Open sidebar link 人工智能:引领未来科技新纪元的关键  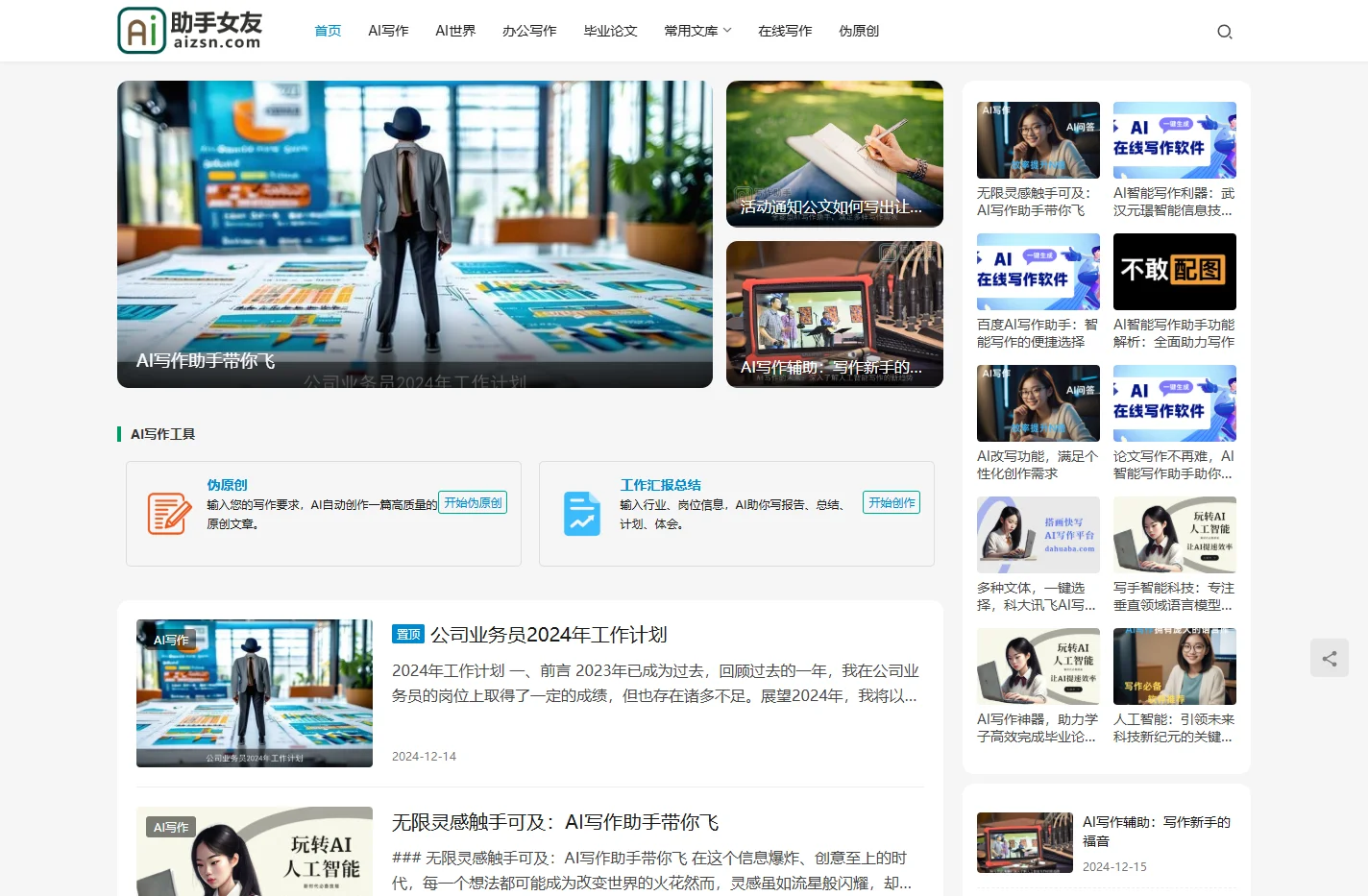tap(1174, 728)
